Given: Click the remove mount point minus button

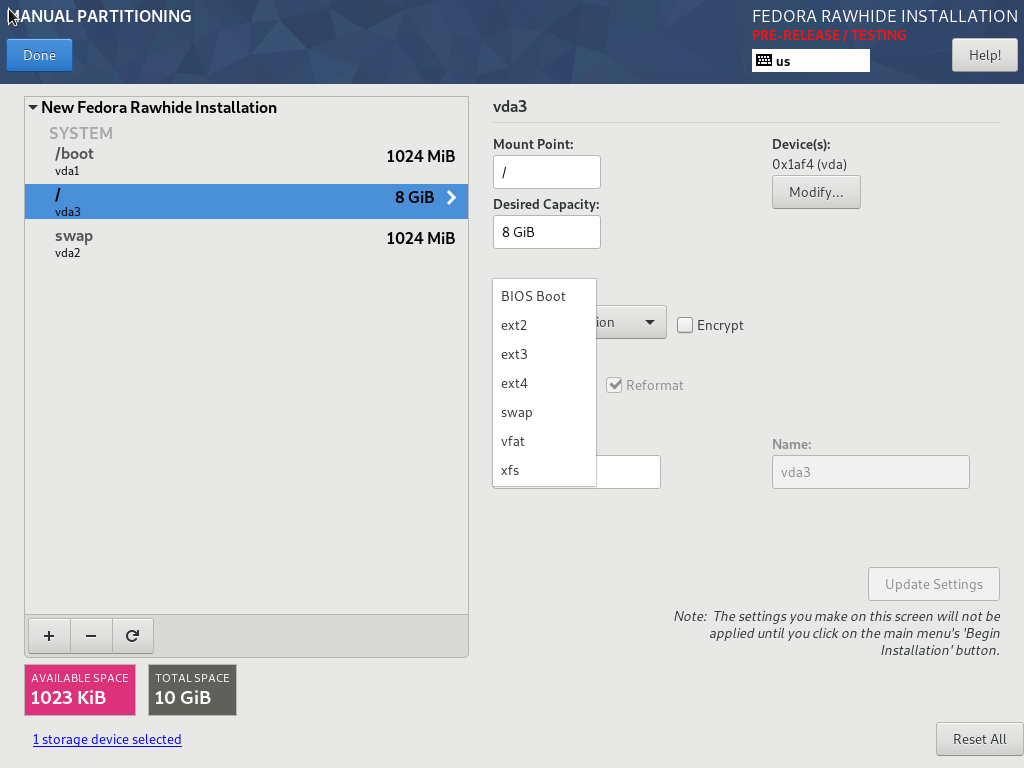Looking at the screenshot, I should click(x=91, y=635).
